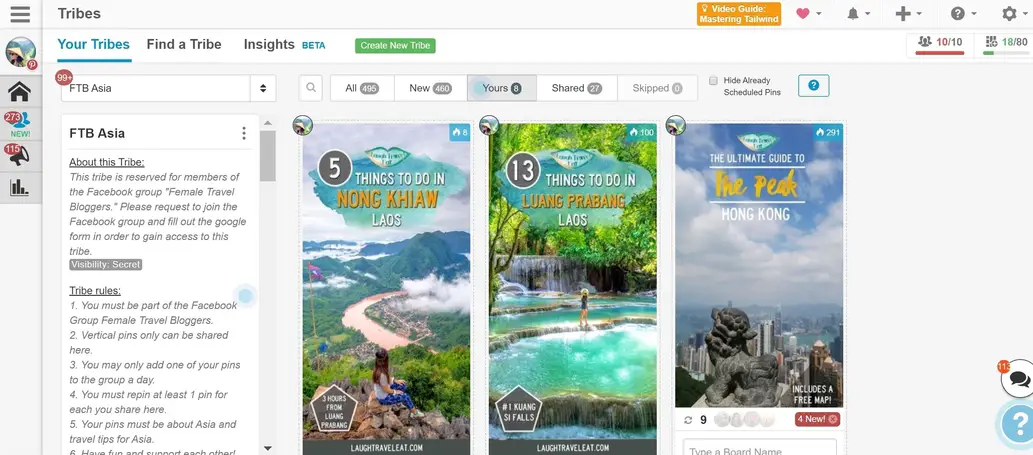The image size is (1033, 455).
Task: Click scroll-down arrow of tribe info panel
Action: click(x=267, y=448)
